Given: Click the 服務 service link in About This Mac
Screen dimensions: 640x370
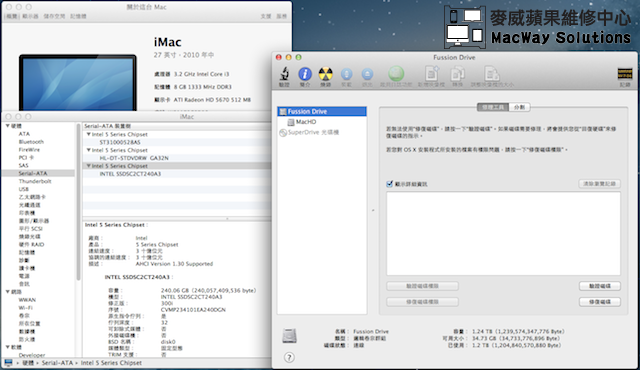Looking at the screenshot, I should [281, 16].
